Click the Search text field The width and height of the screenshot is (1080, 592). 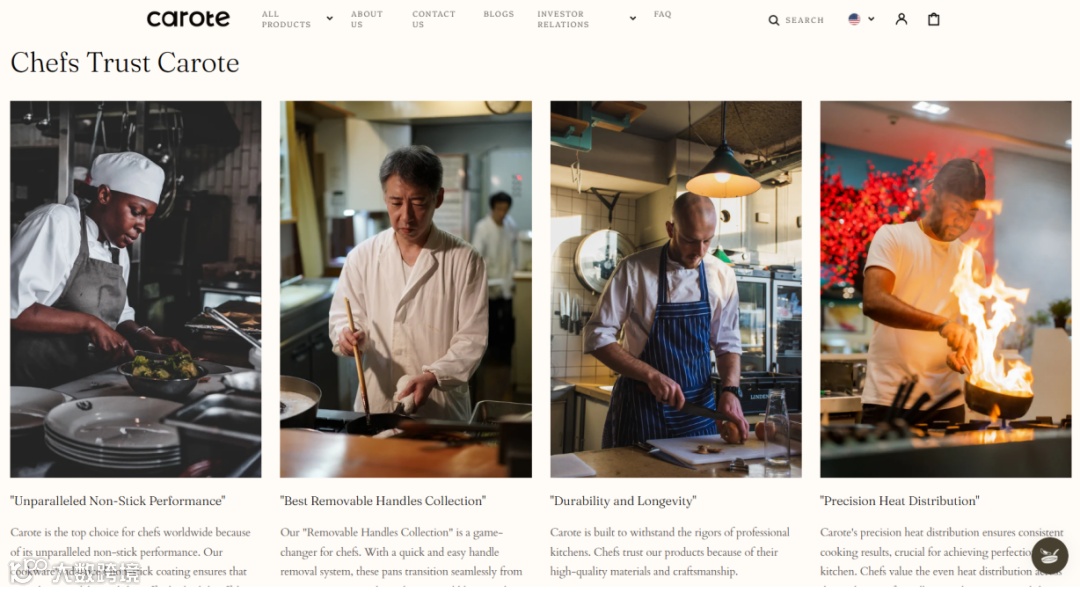click(x=804, y=20)
